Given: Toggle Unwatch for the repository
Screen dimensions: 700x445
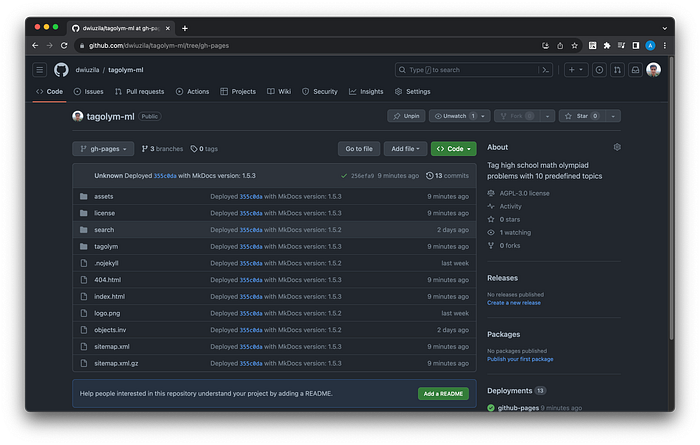Looking at the screenshot, I should point(454,116).
